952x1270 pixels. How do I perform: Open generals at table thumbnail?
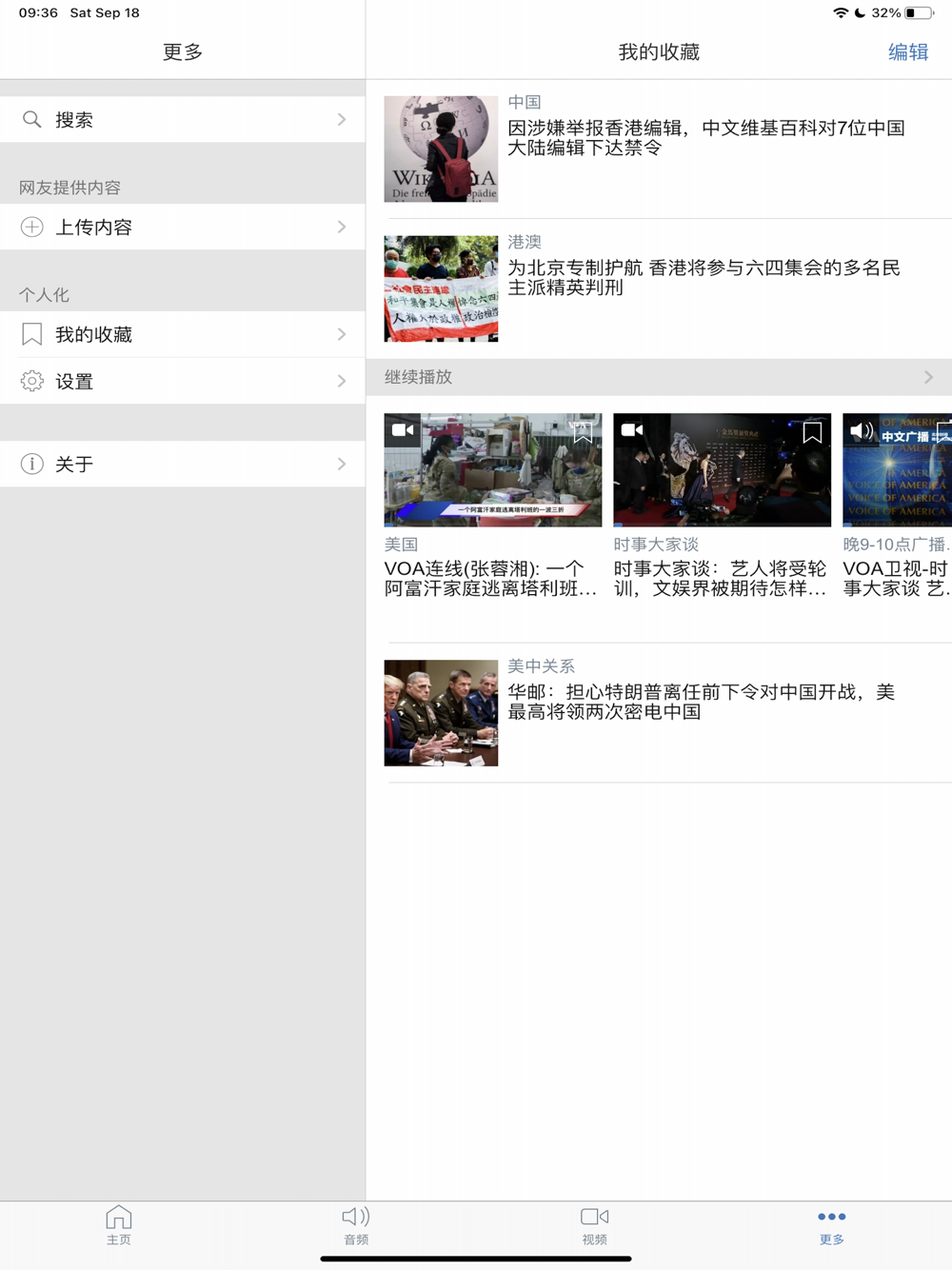point(441,713)
